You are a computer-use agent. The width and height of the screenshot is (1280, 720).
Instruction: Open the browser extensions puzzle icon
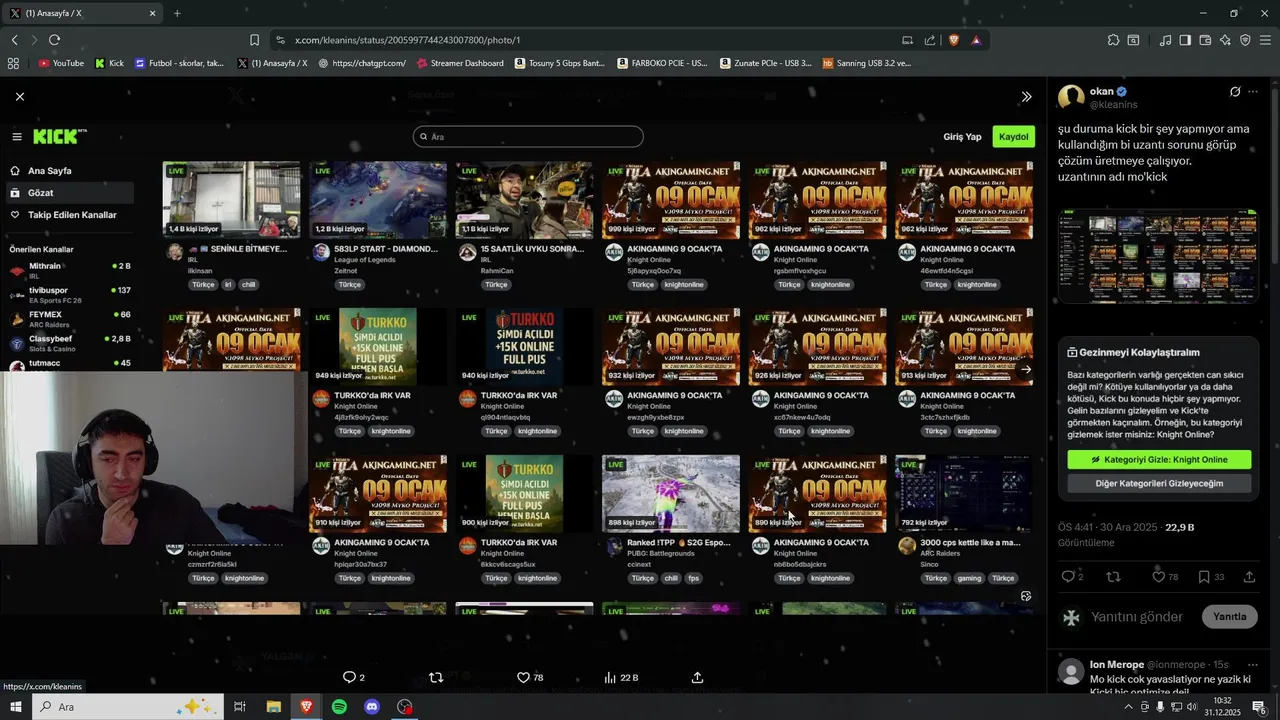coord(1113,40)
